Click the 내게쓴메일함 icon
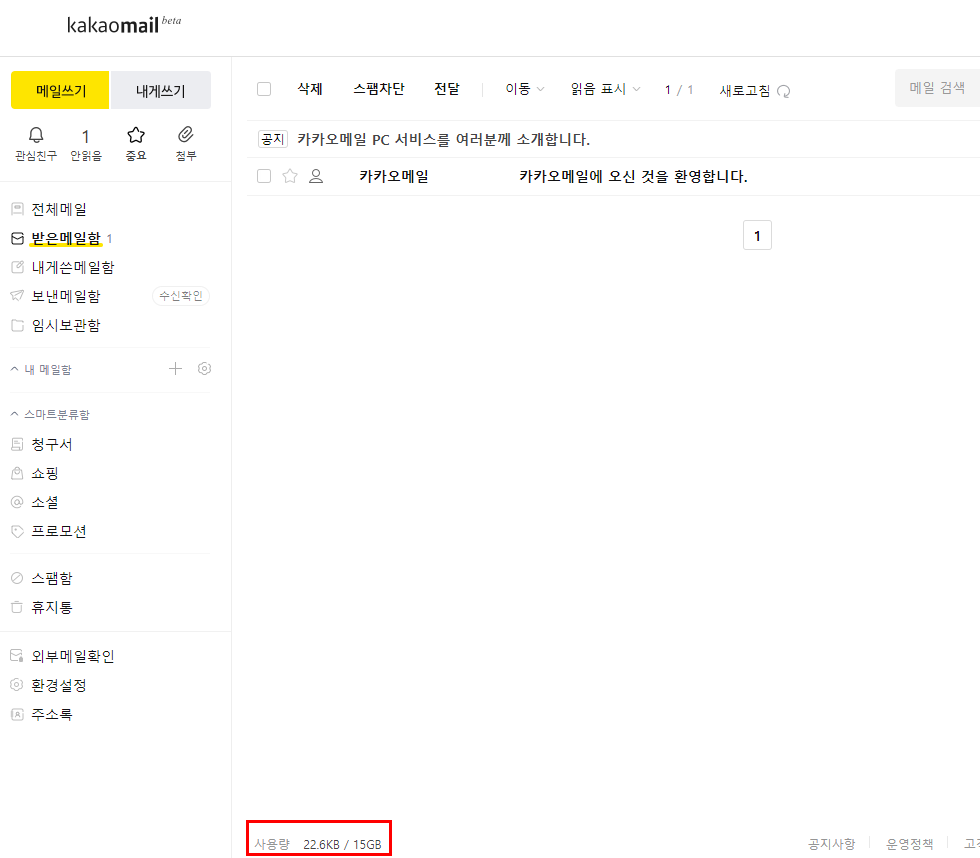 click(18, 267)
